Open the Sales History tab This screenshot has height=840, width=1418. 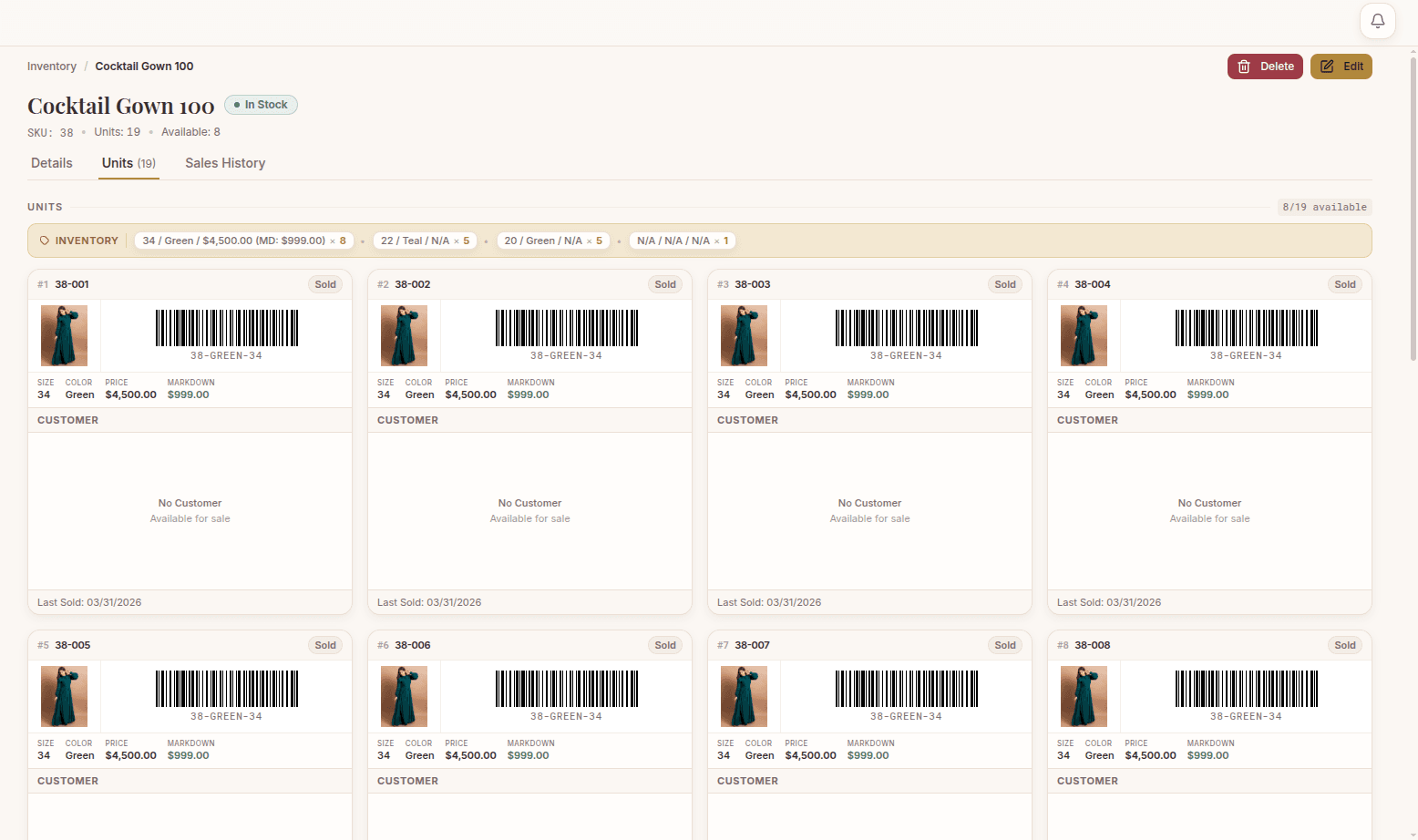(x=225, y=163)
